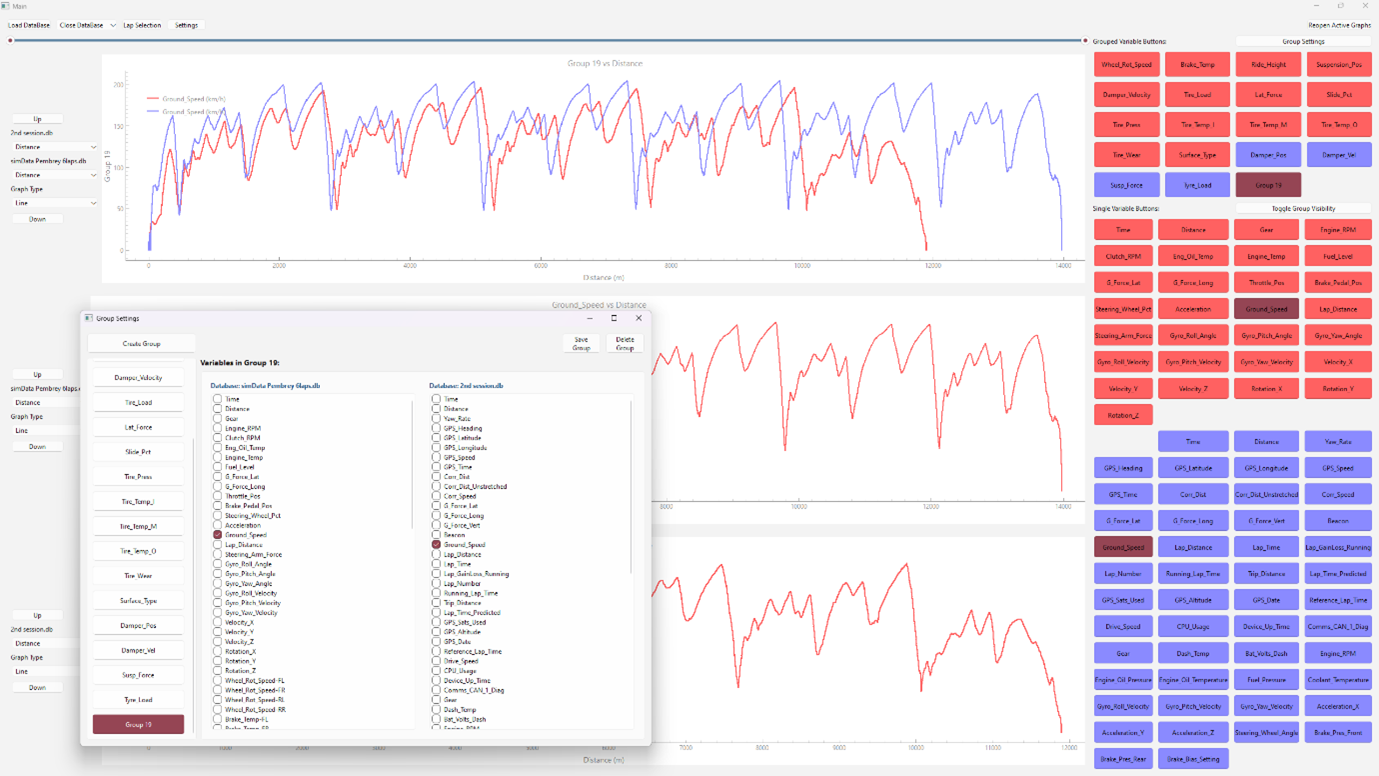Enable the Engine_RPM checkbox in Group 19
The width and height of the screenshot is (1379, 776).
[x=217, y=428]
